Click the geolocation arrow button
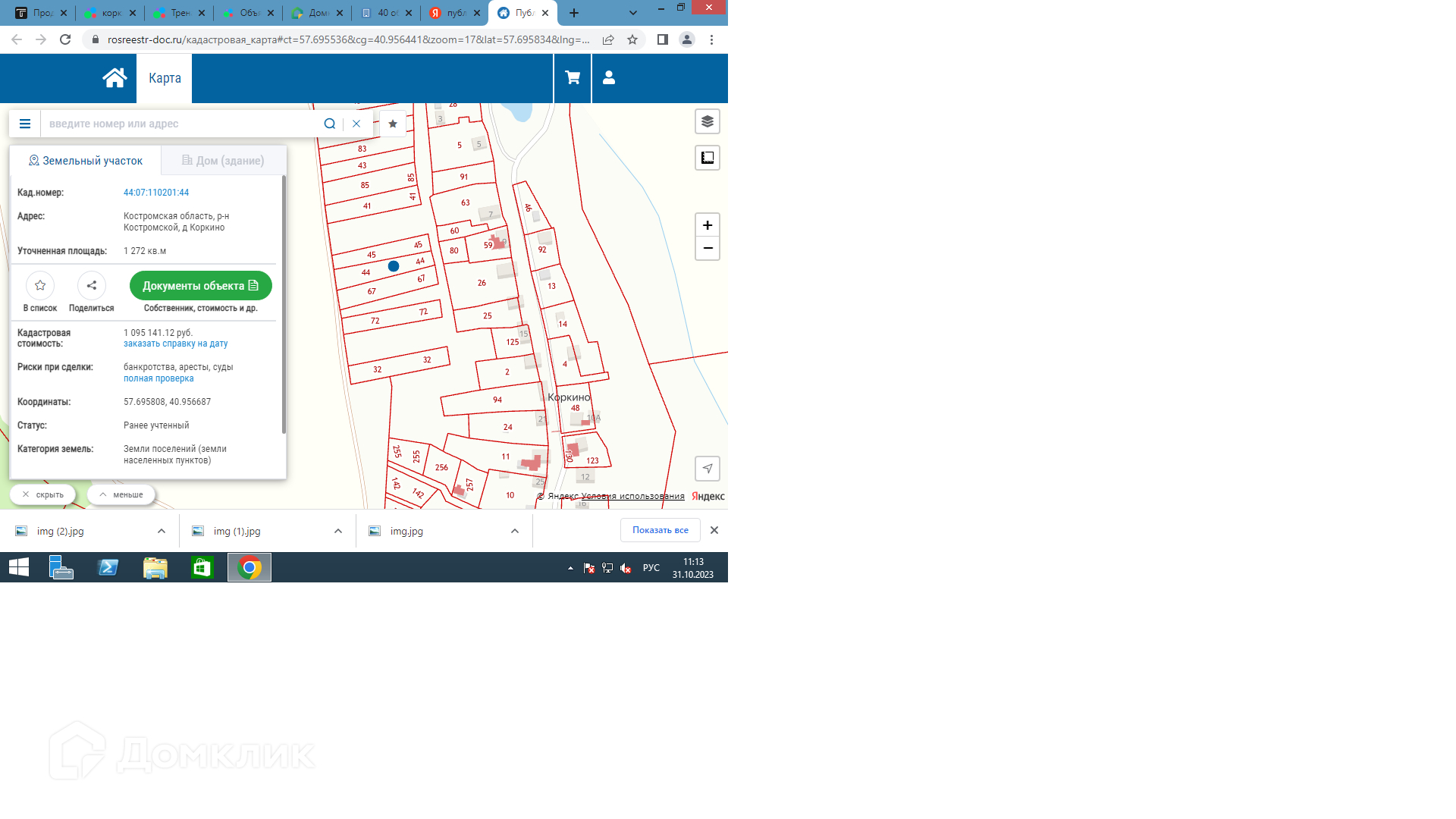The height and width of the screenshot is (819, 1456). 707,469
